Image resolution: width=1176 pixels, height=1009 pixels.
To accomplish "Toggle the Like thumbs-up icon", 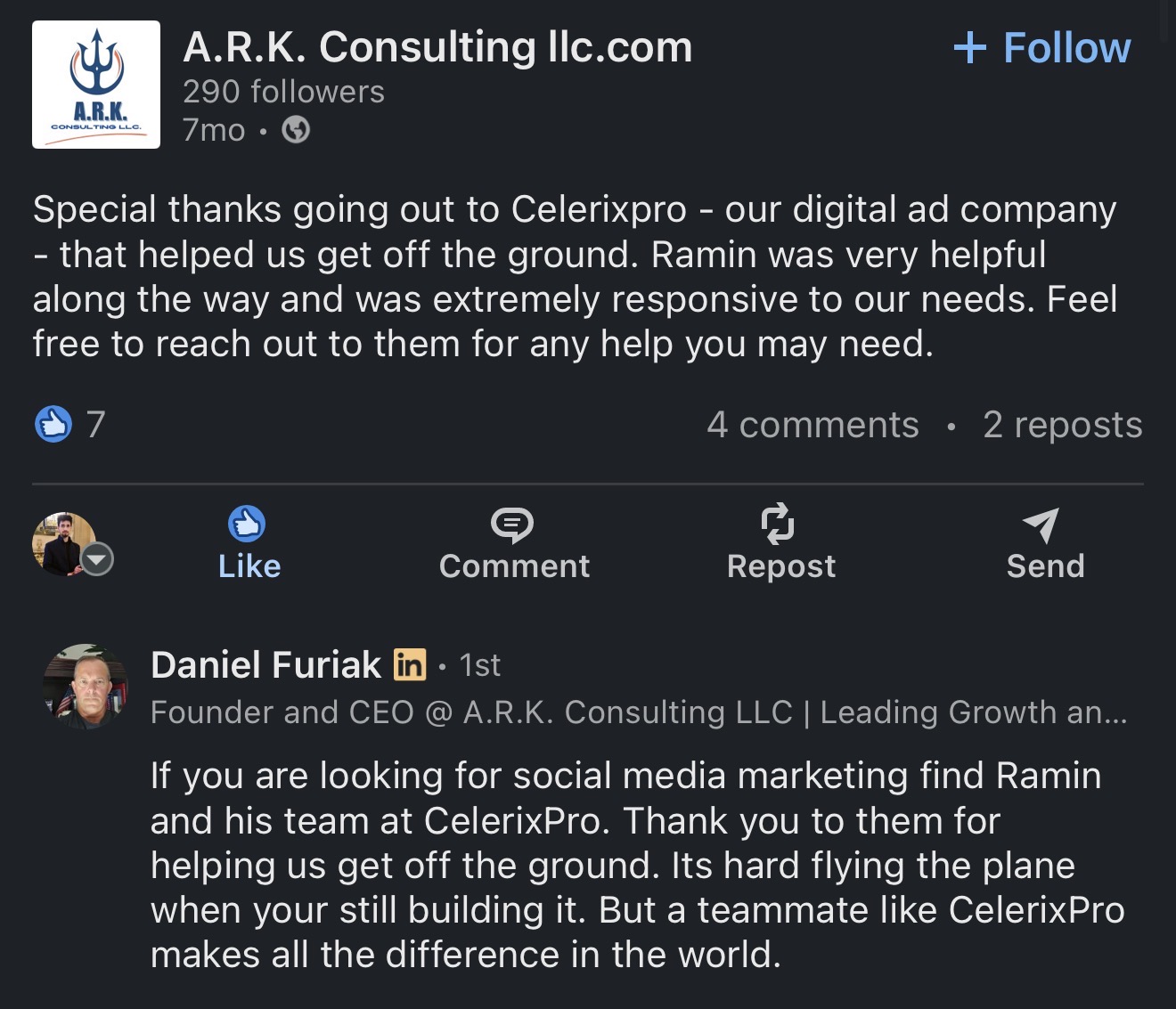I will pyautogui.click(x=248, y=525).
